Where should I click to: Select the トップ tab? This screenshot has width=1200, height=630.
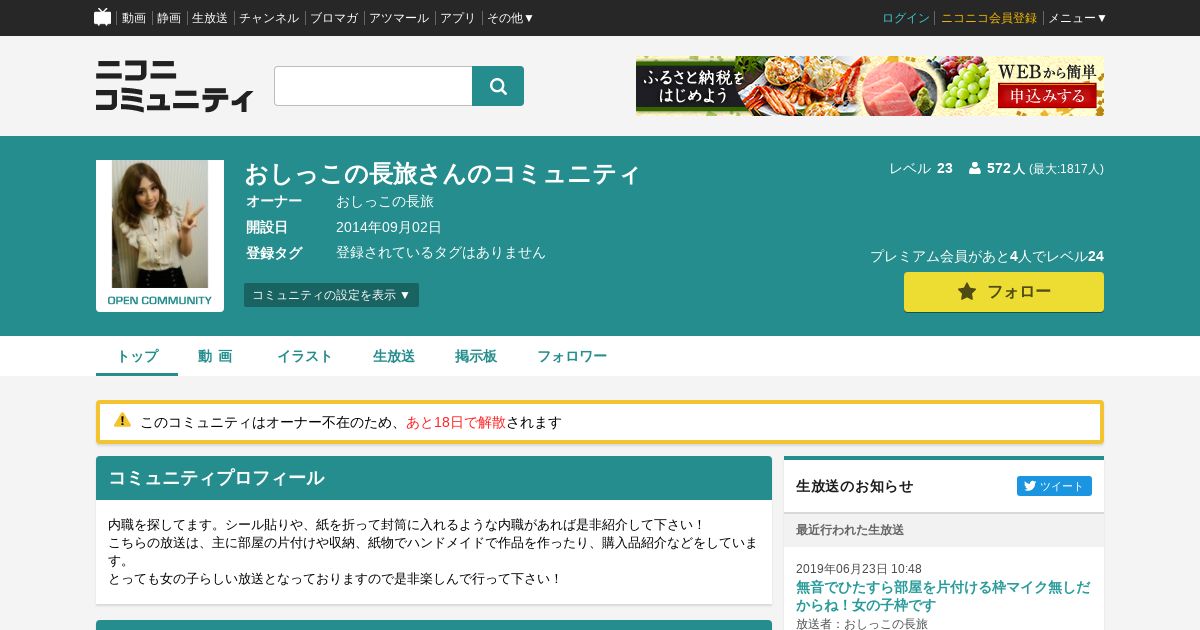(x=137, y=356)
